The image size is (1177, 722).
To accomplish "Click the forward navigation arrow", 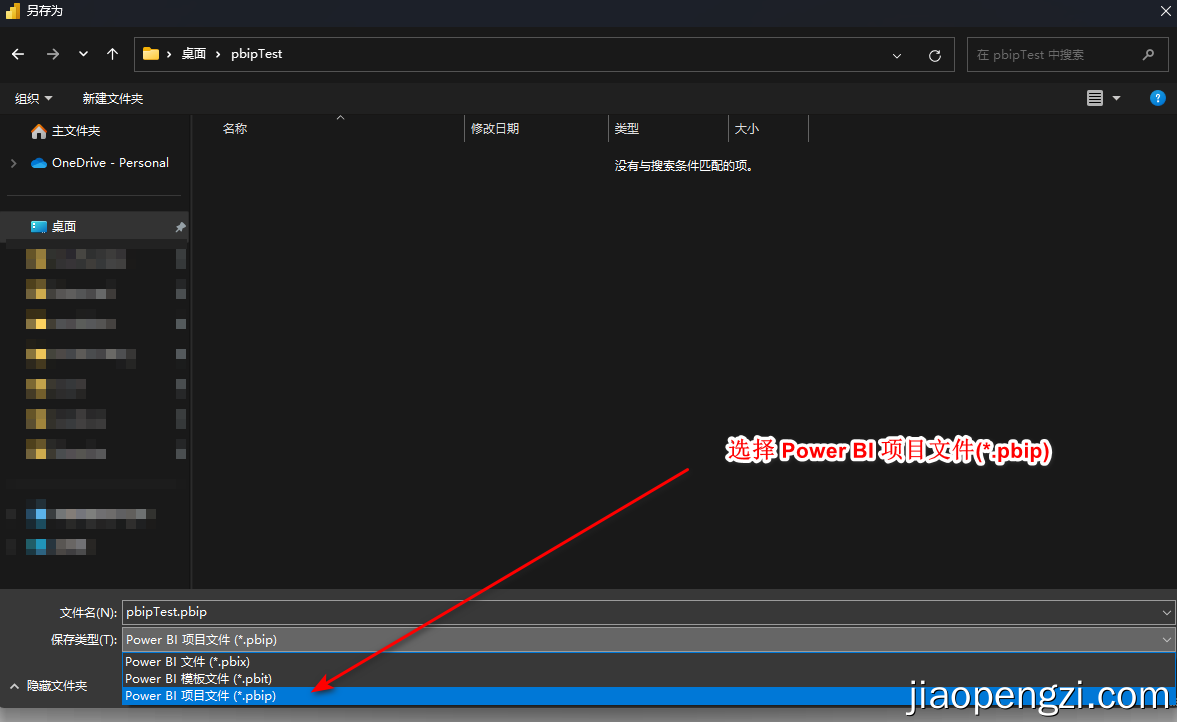I will [x=52, y=54].
